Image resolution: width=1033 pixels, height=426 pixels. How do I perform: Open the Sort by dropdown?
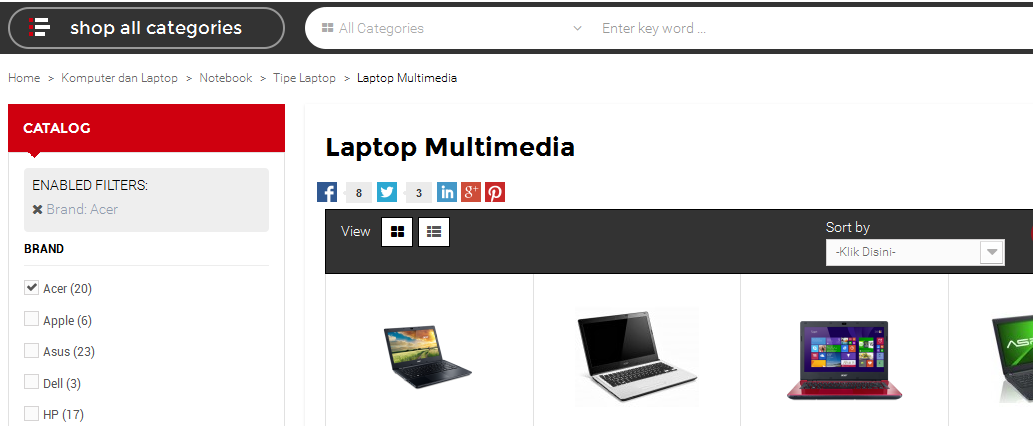(915, 252)
